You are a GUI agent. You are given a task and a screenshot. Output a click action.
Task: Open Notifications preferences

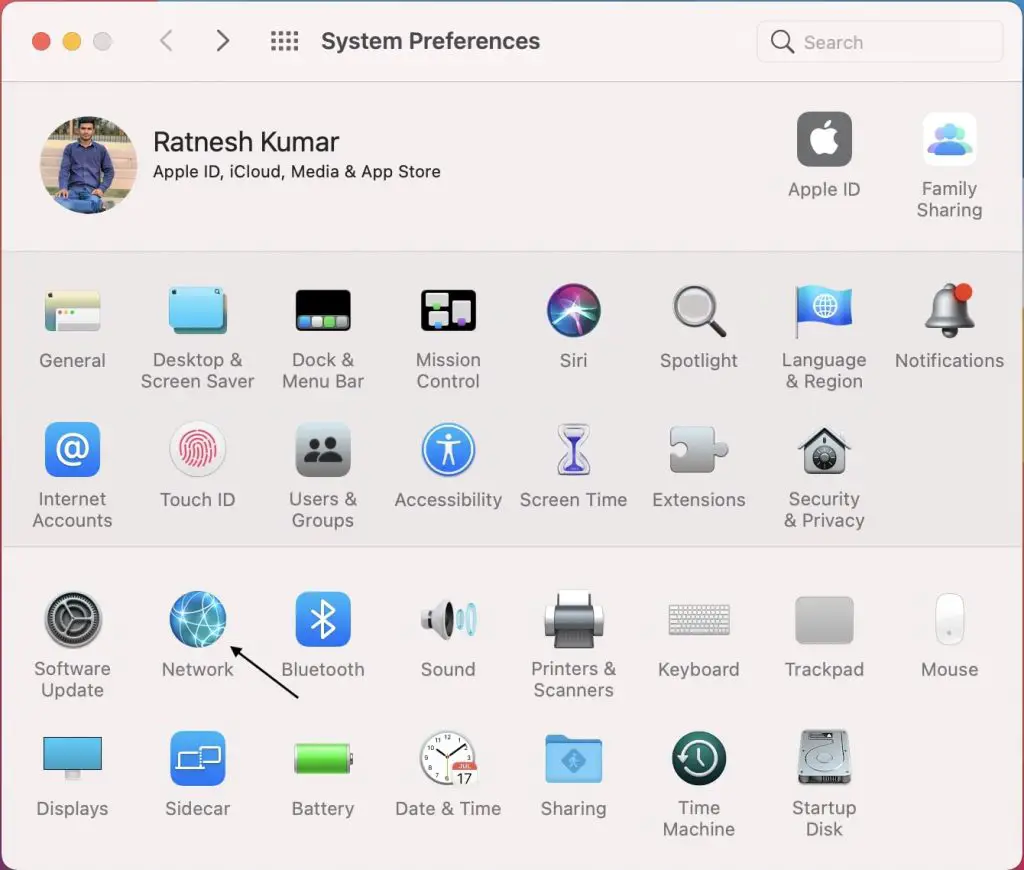click(x=950, y=310)
